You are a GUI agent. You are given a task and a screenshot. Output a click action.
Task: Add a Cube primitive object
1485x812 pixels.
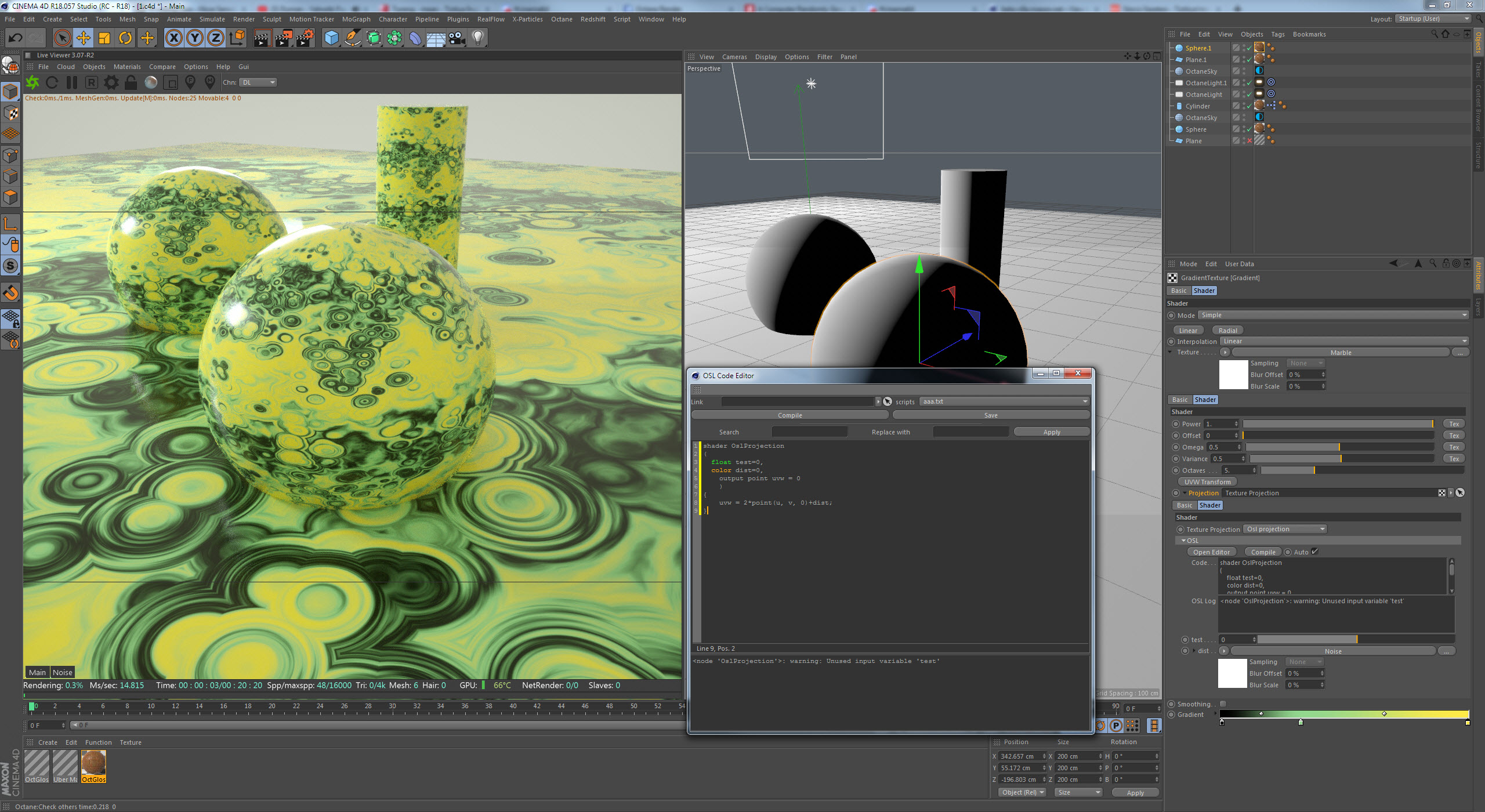pos(331,38)
